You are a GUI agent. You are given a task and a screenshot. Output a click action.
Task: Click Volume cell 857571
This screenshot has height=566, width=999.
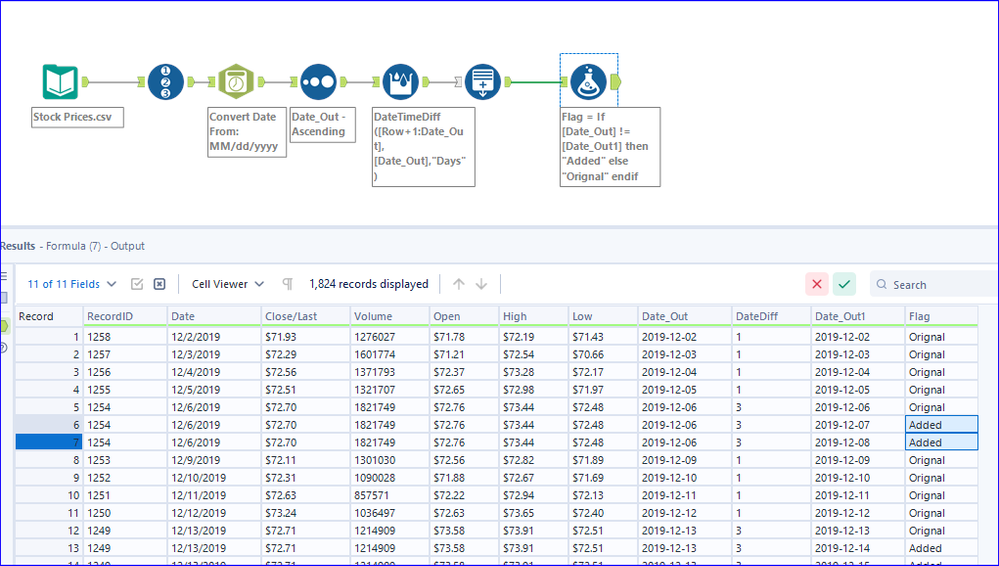(x=390, y=495)
